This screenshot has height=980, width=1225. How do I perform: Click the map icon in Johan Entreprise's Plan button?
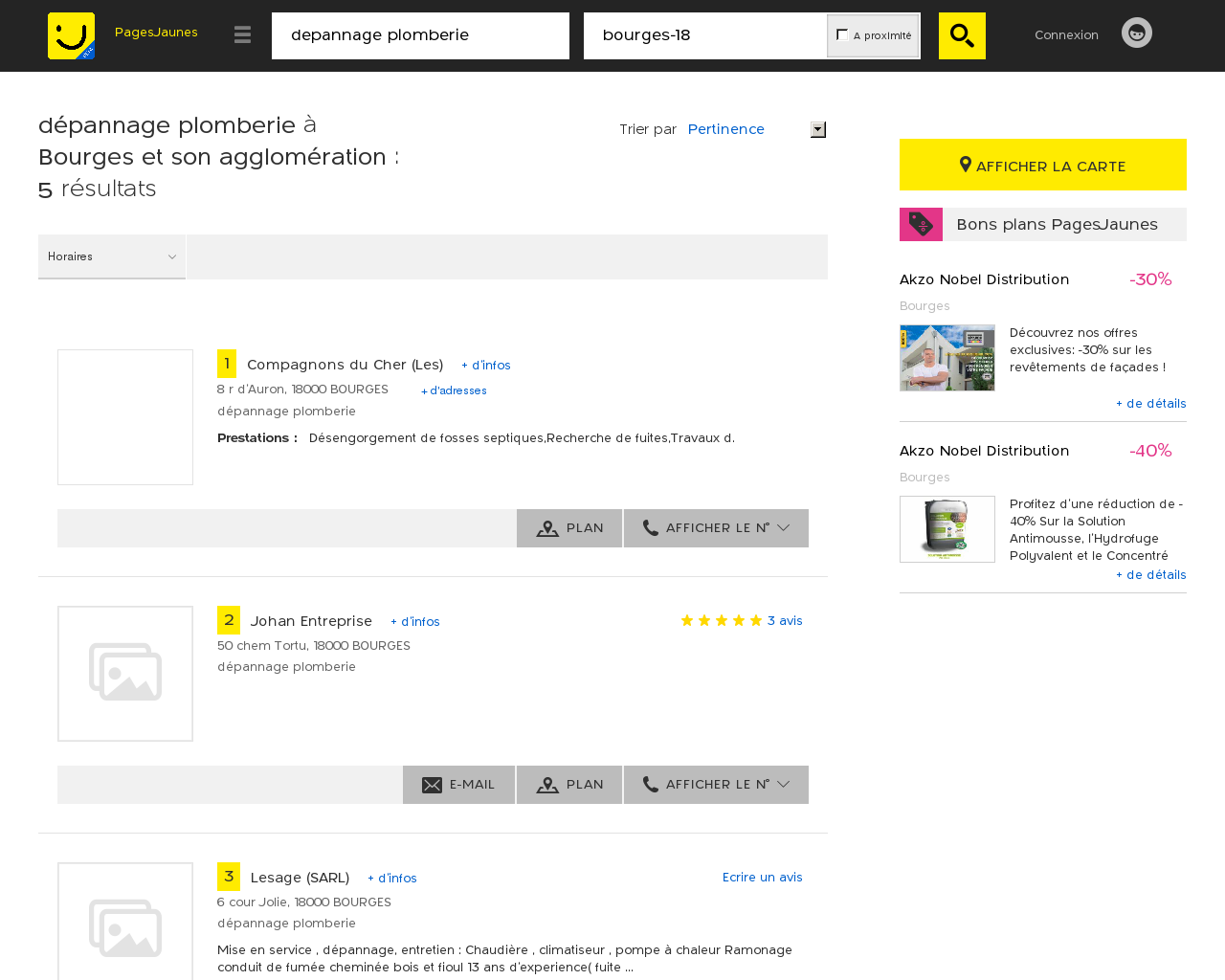[547, 785]
